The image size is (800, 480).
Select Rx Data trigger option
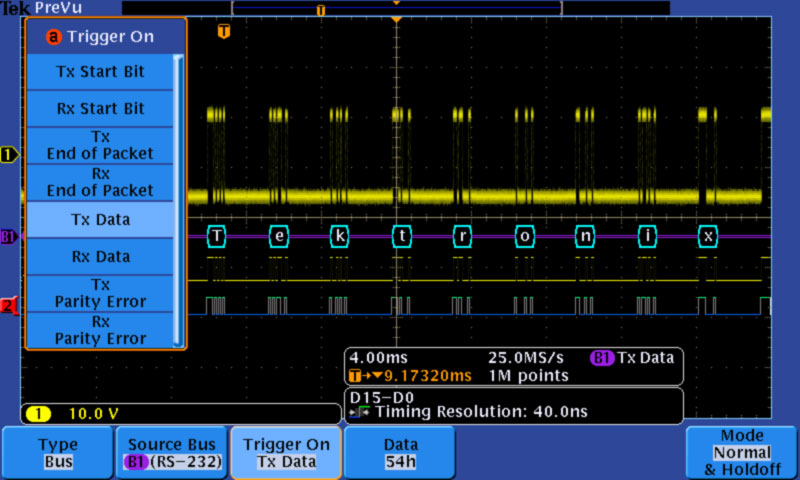click(100, 257)
